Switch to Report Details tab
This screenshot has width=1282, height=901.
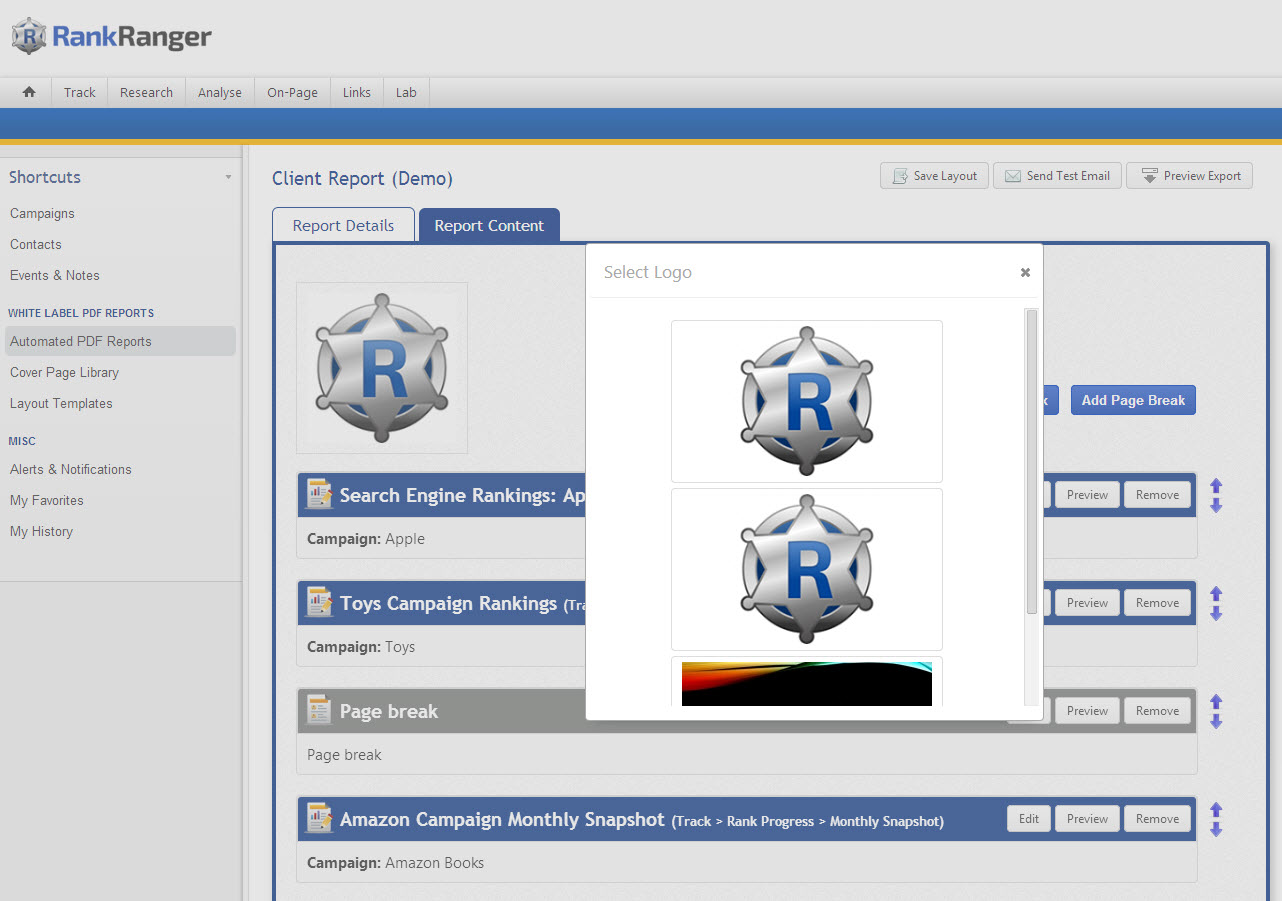tap(343, 225)
